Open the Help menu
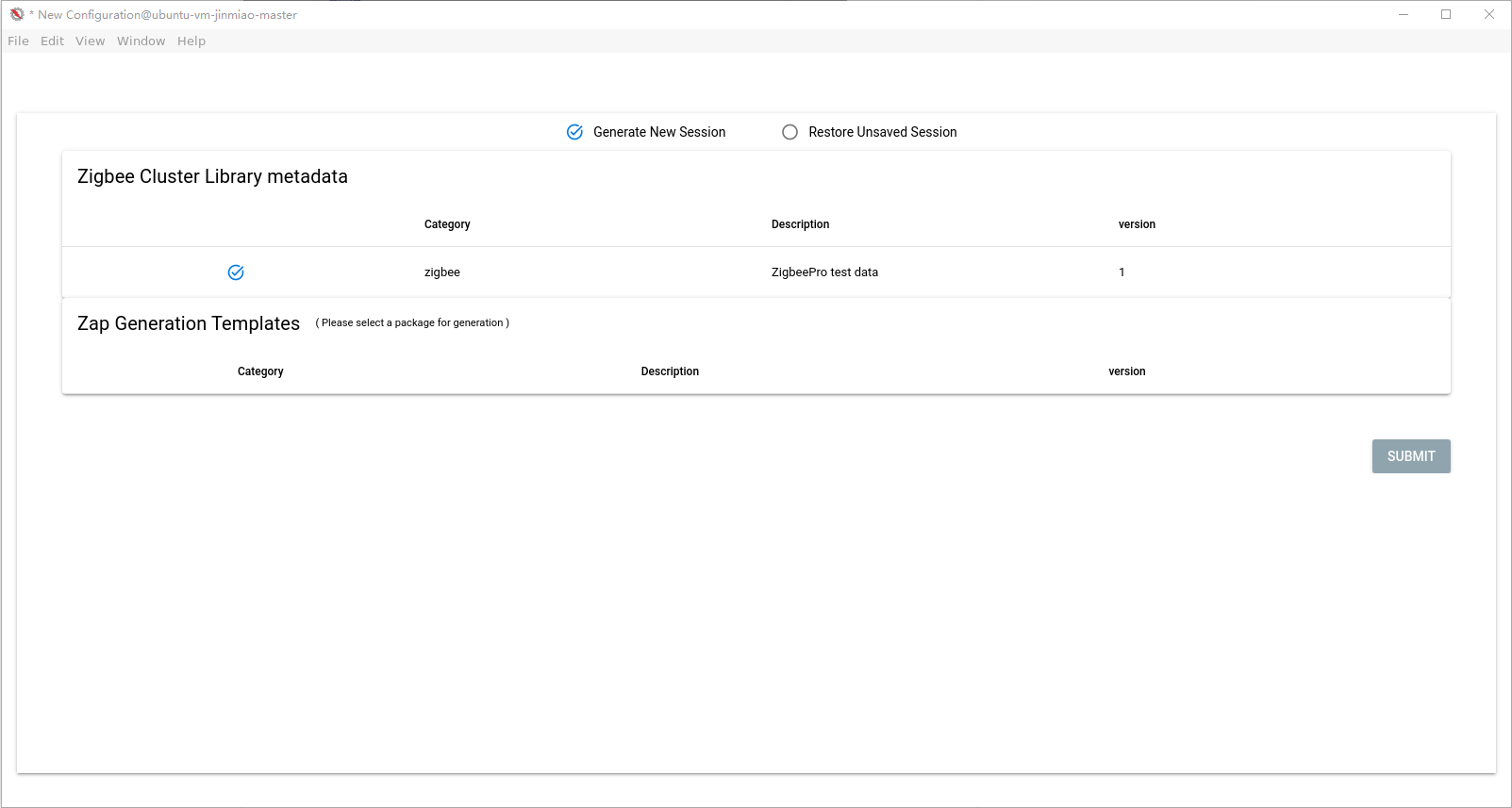 click(x=191, y=41)
